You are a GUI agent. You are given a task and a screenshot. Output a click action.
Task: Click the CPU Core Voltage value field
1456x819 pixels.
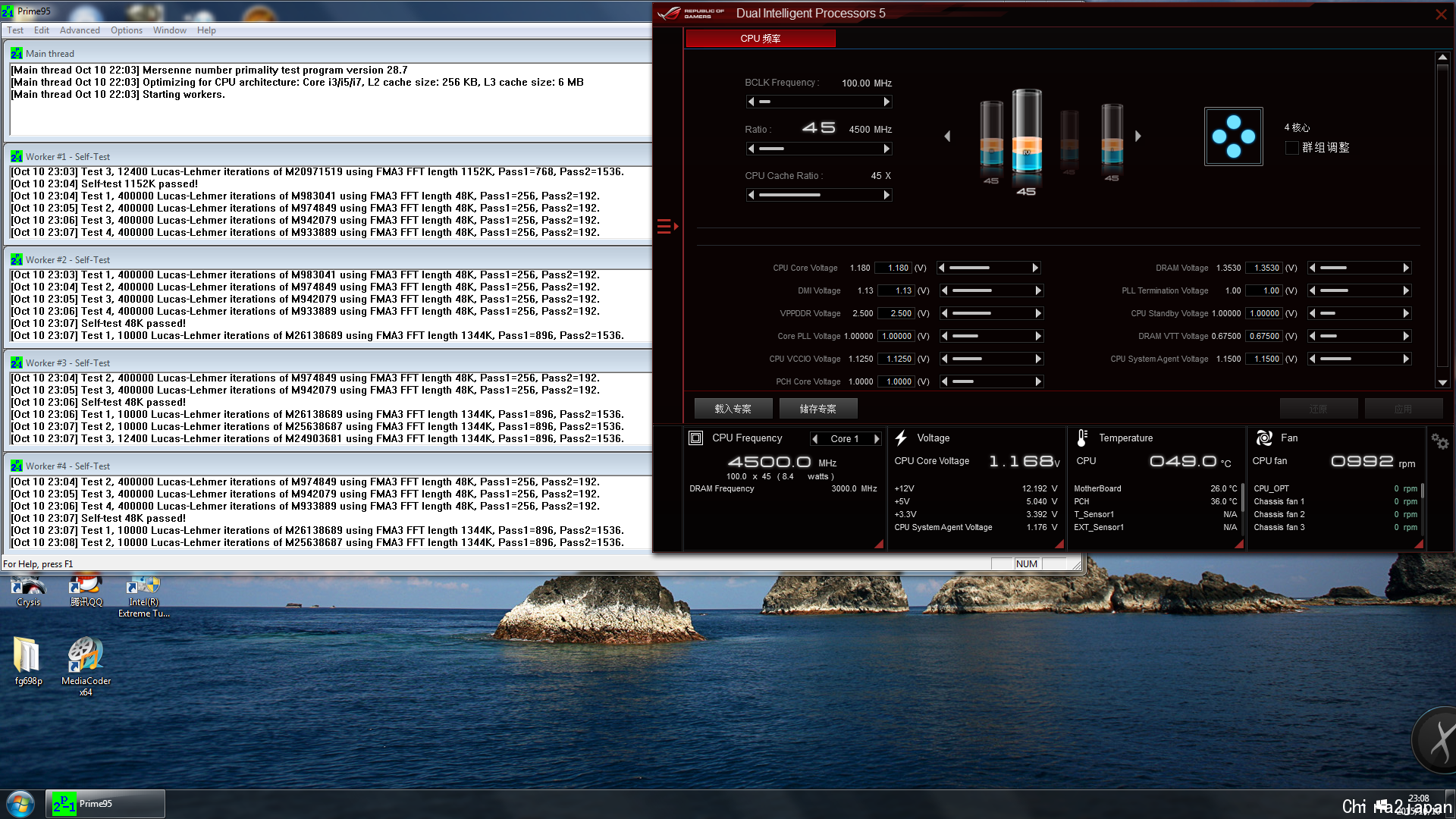pyautogui.click(x=893, y=268)
